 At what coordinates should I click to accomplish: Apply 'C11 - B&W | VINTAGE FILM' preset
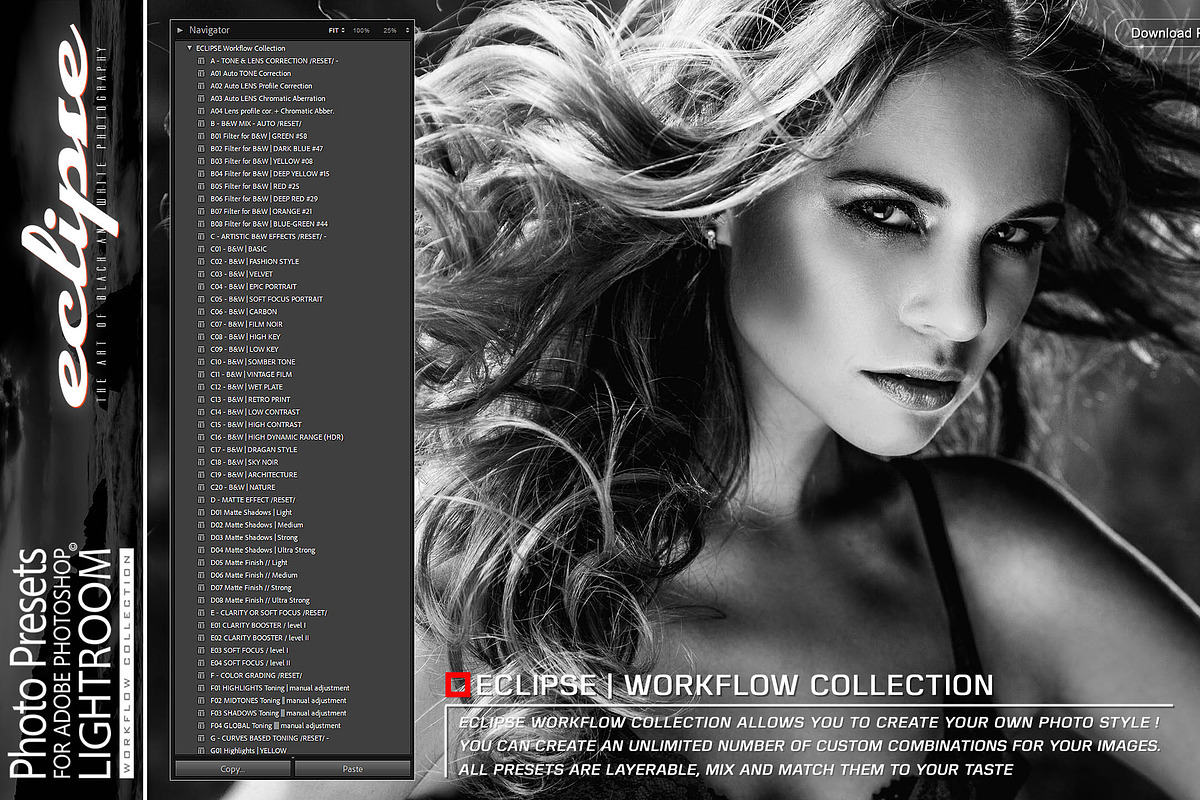coord(251,374)
